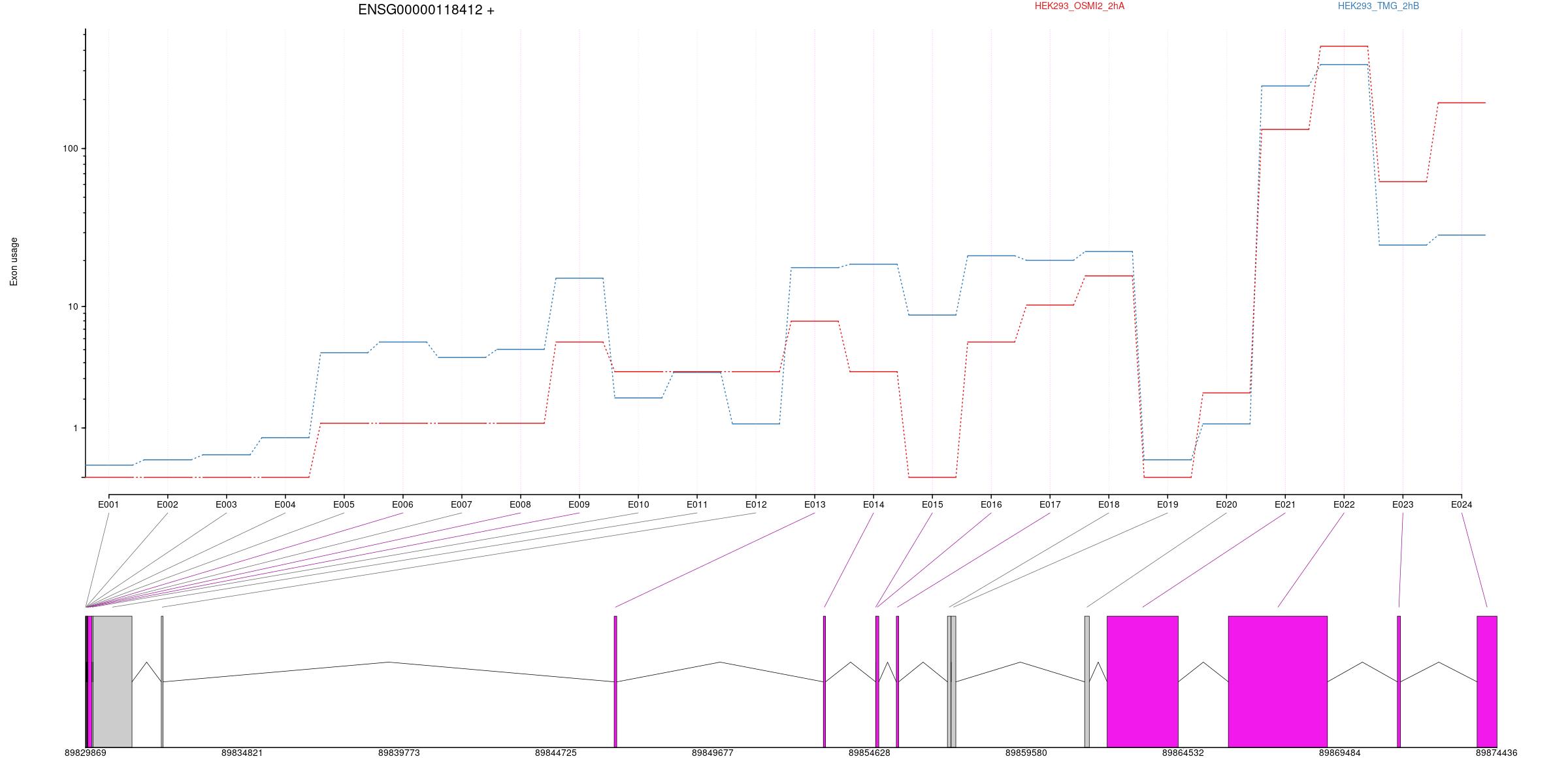Click the 100 y-axis tick label
The height and width of the screenshot is (784, 1568).
point(70,148)
